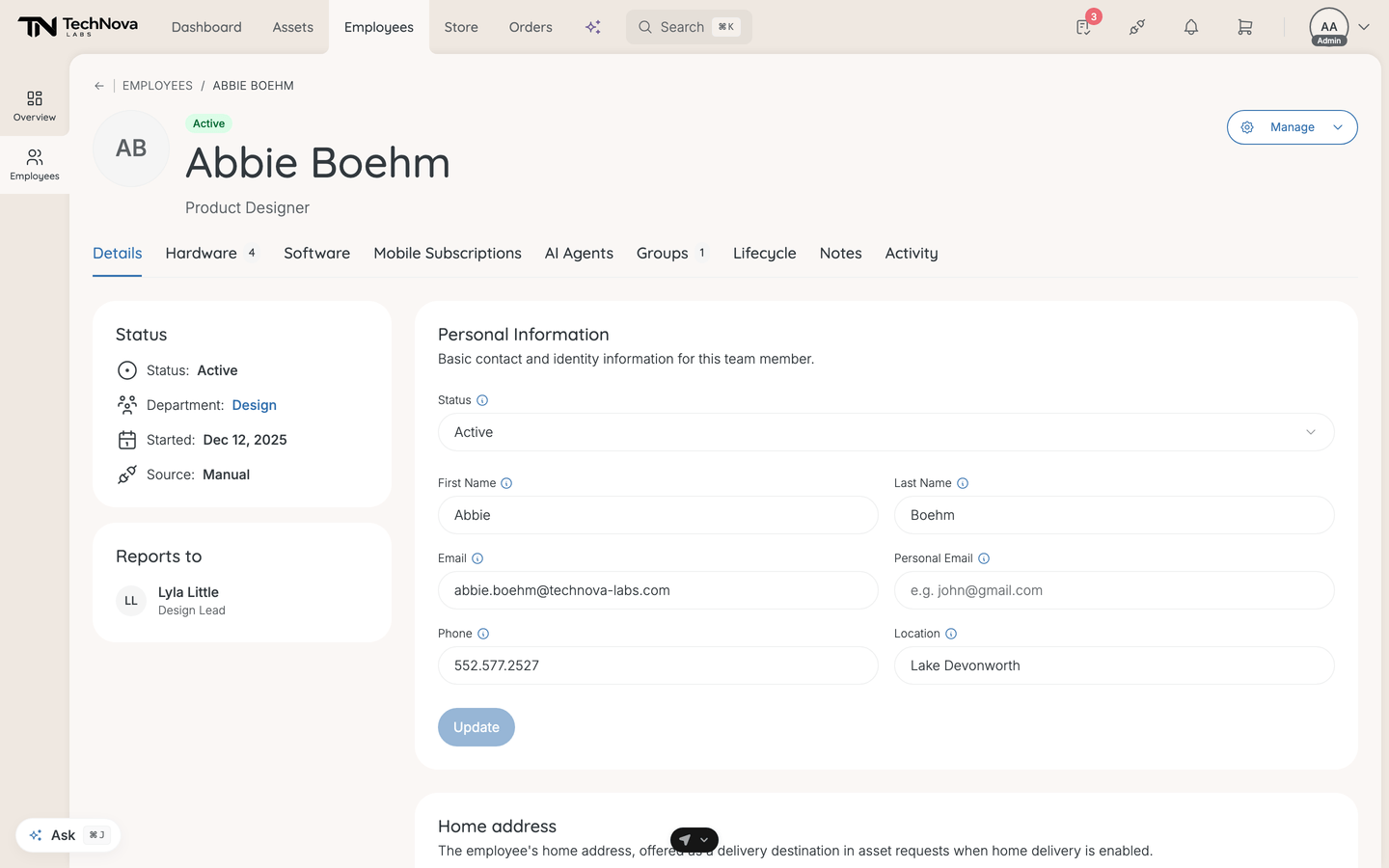1389x868 pixels.
Task: Open the Notes tab
Action: click(x=841, y=253)
